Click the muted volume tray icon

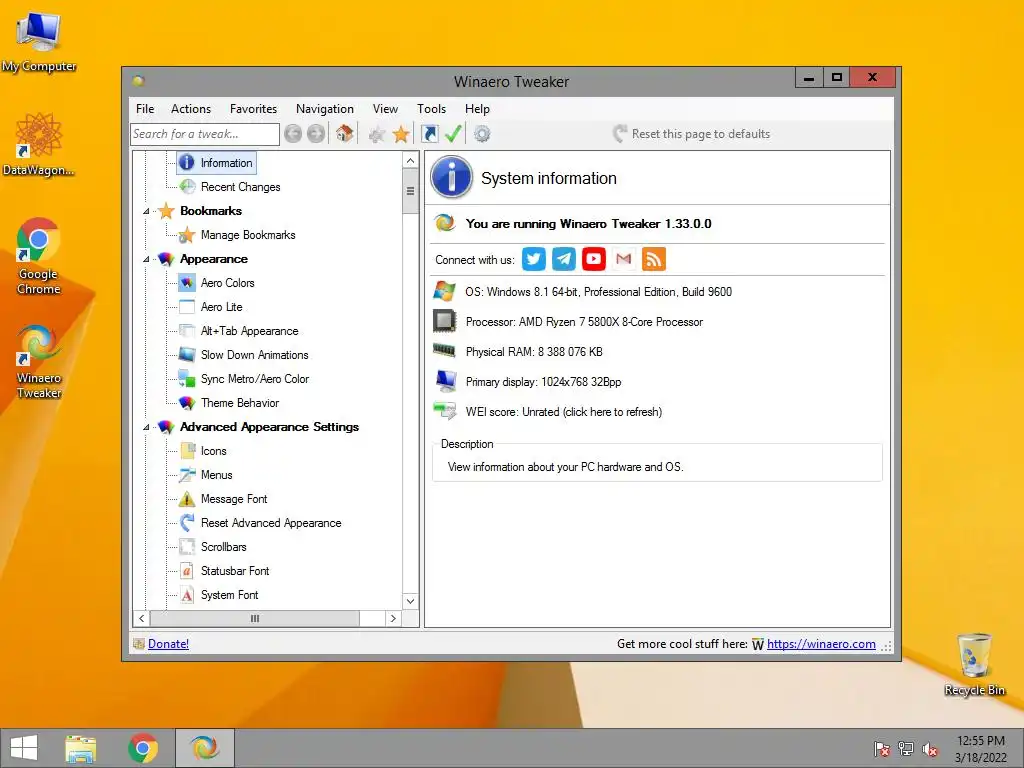point(930,750)
